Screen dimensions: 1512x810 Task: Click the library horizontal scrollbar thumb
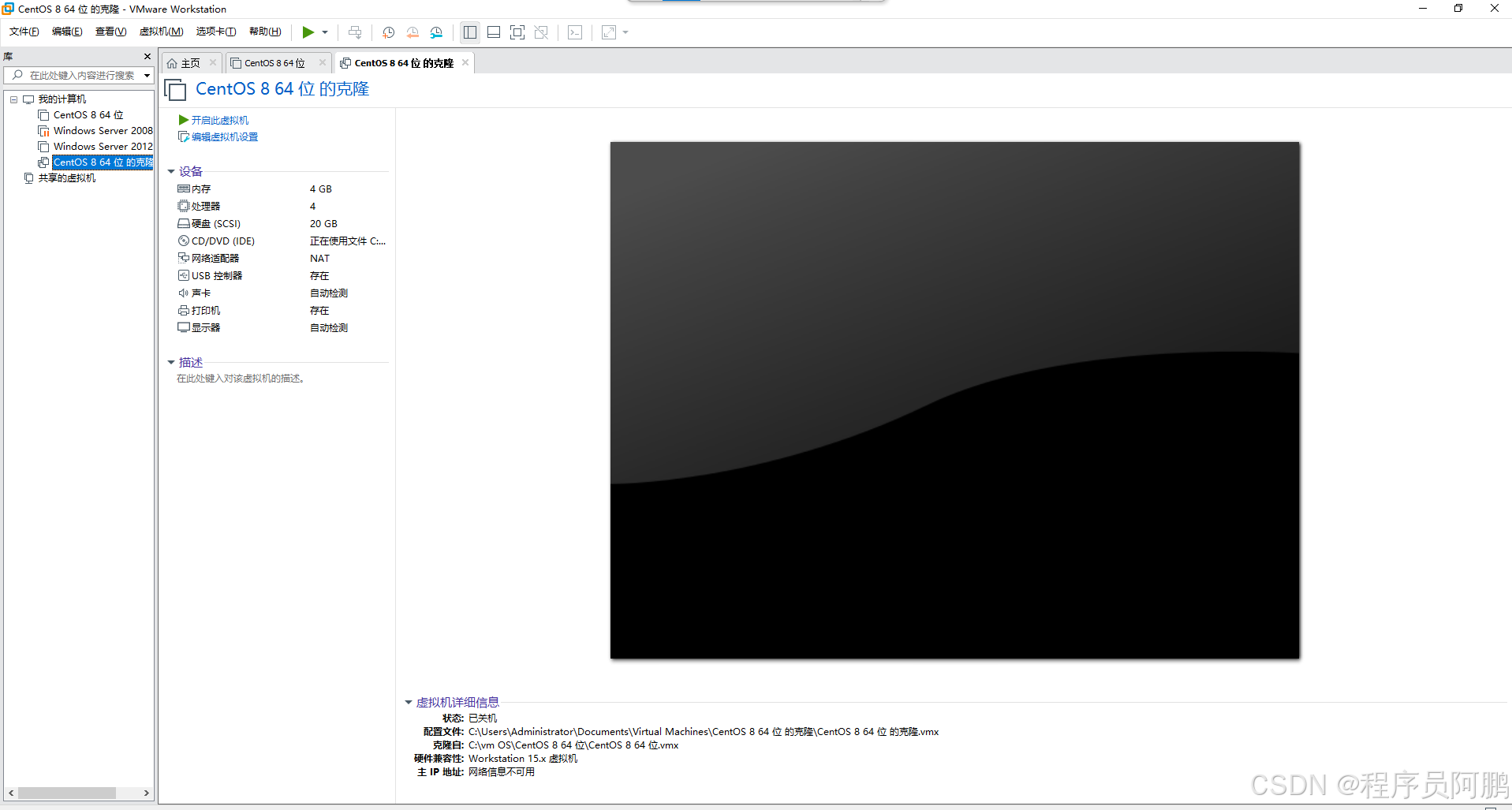[67, 793]
